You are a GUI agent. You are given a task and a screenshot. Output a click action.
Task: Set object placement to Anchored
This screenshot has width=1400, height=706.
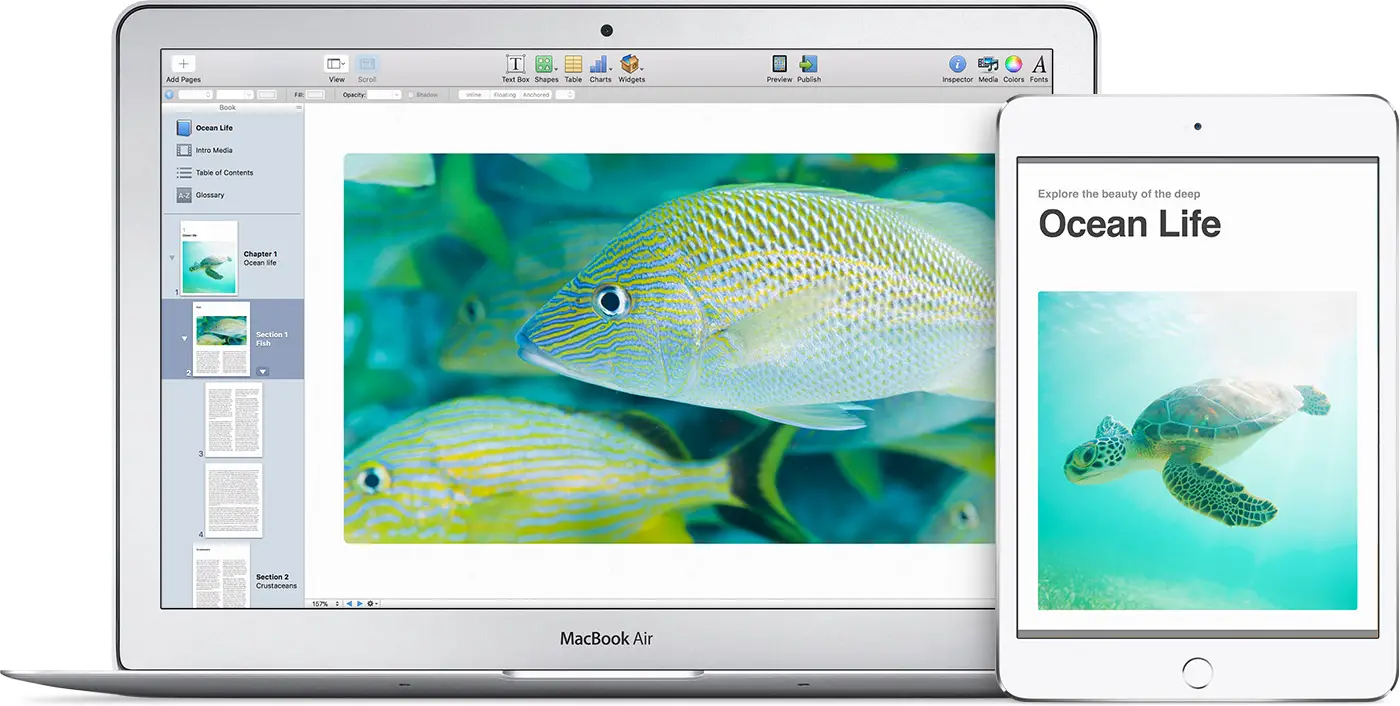(x=536, y=94)
